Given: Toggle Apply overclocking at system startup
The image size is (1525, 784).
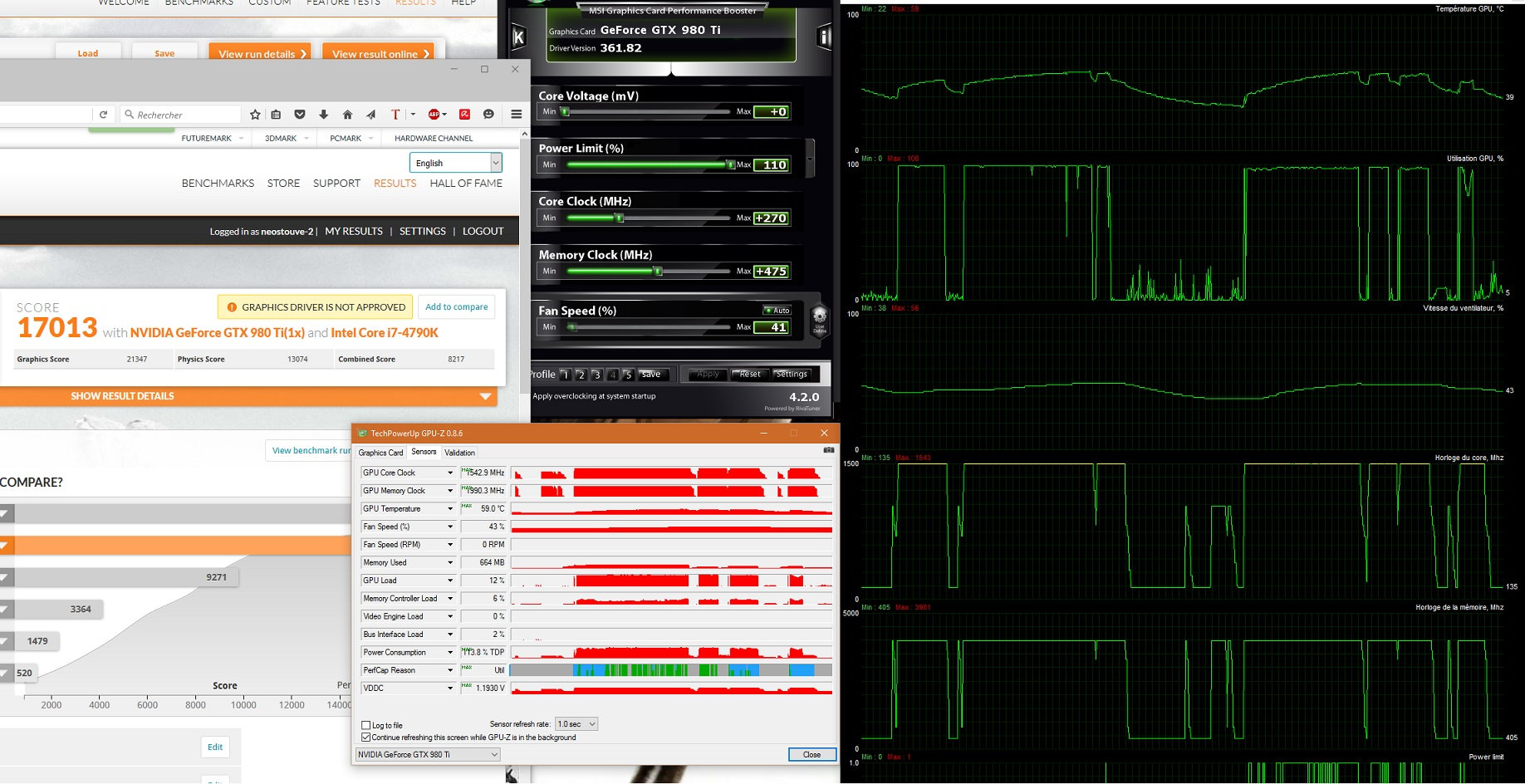Looking at the screenshot, I should [594, 396].
